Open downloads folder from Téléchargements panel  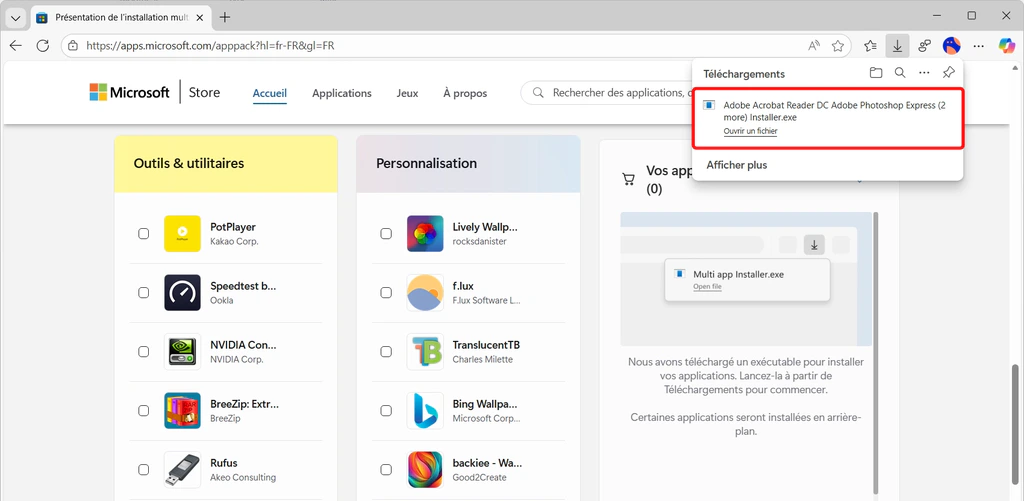[x=876, y=73]
